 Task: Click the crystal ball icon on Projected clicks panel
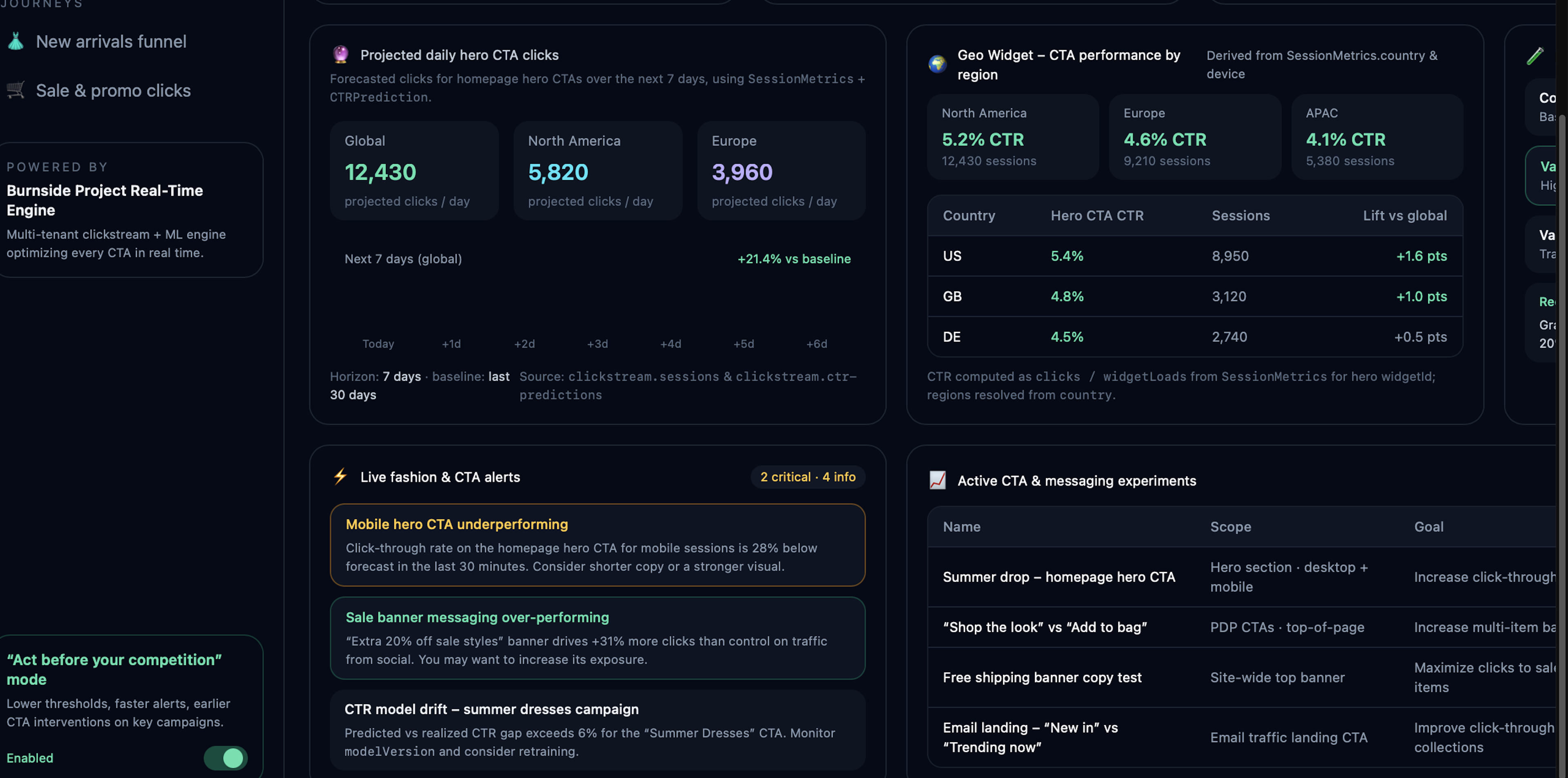[341, 54]
